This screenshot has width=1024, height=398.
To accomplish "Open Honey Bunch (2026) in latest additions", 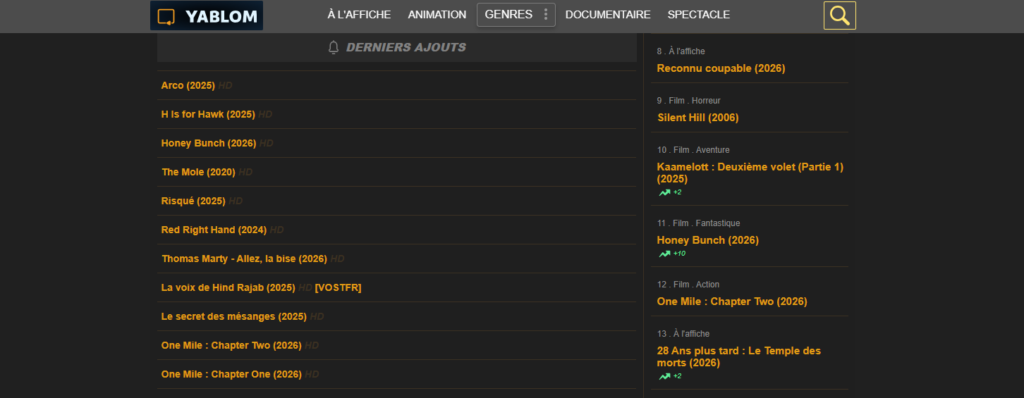I will tap(209, 143).
